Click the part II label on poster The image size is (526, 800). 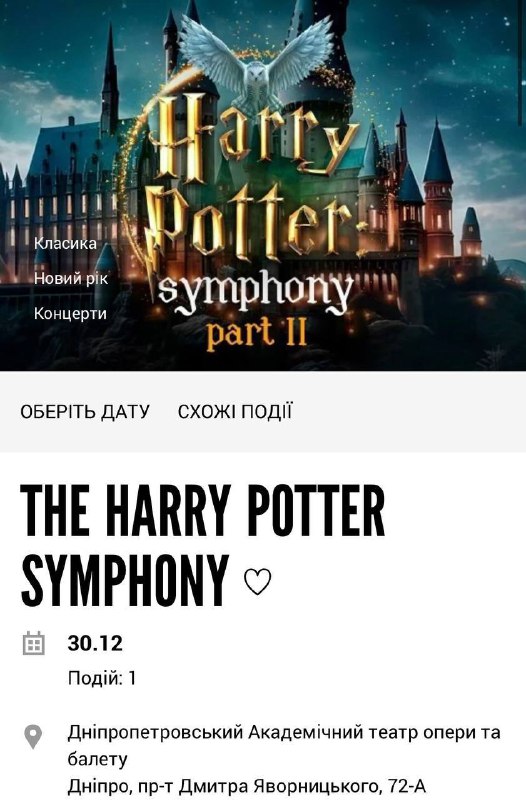(x=256, y=334)
